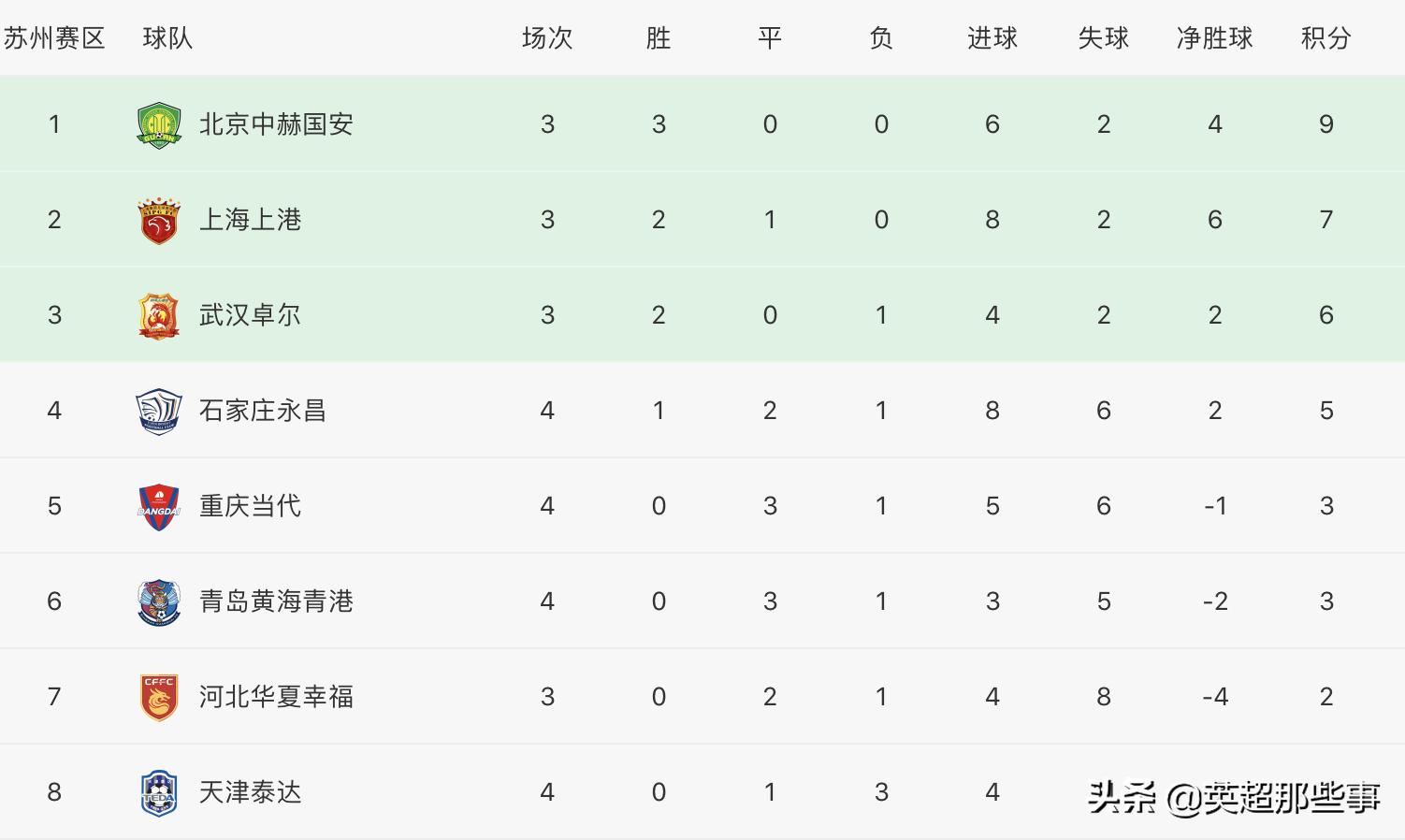Click the Chongqing Dangdai team crest
The width and height of the screenshot is (1405, 840).
pyautogui.click(x=159, y=507)
